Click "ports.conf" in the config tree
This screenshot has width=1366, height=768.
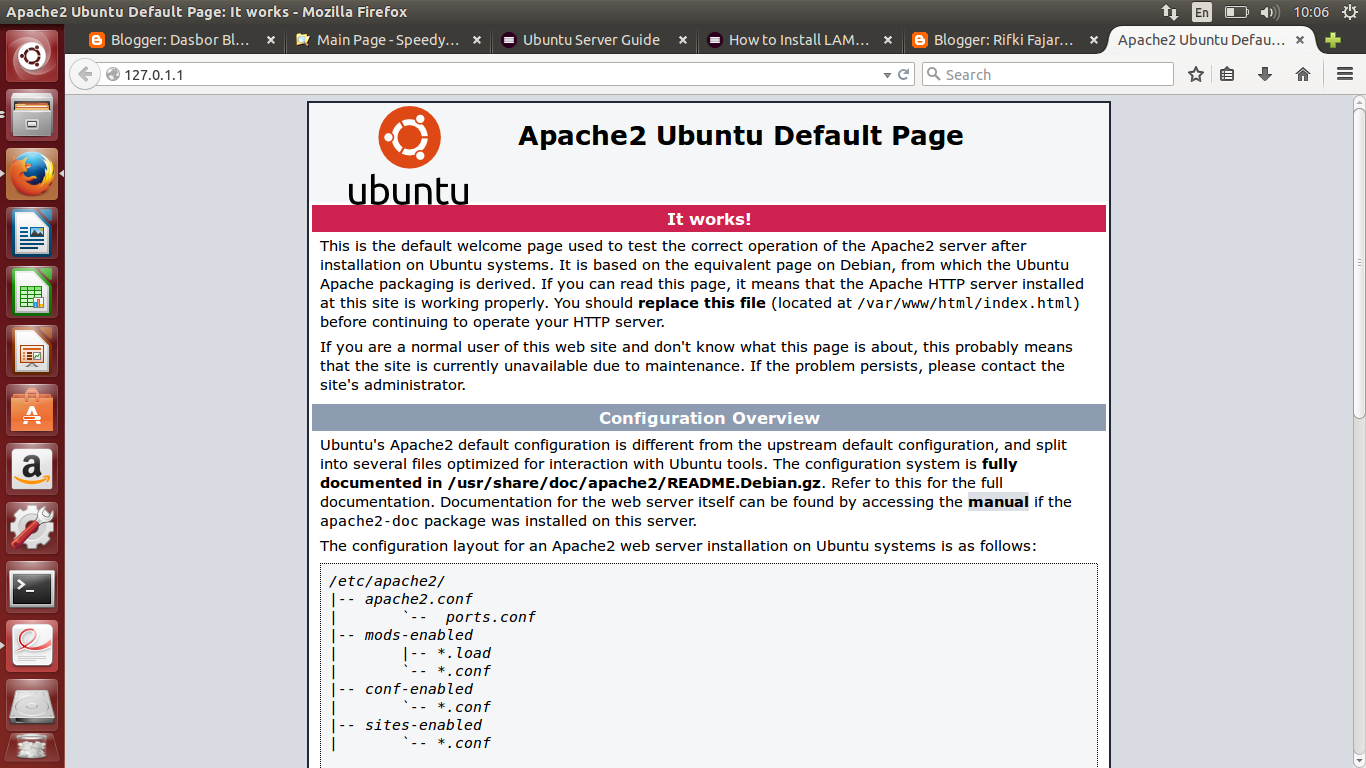point(491,617)
